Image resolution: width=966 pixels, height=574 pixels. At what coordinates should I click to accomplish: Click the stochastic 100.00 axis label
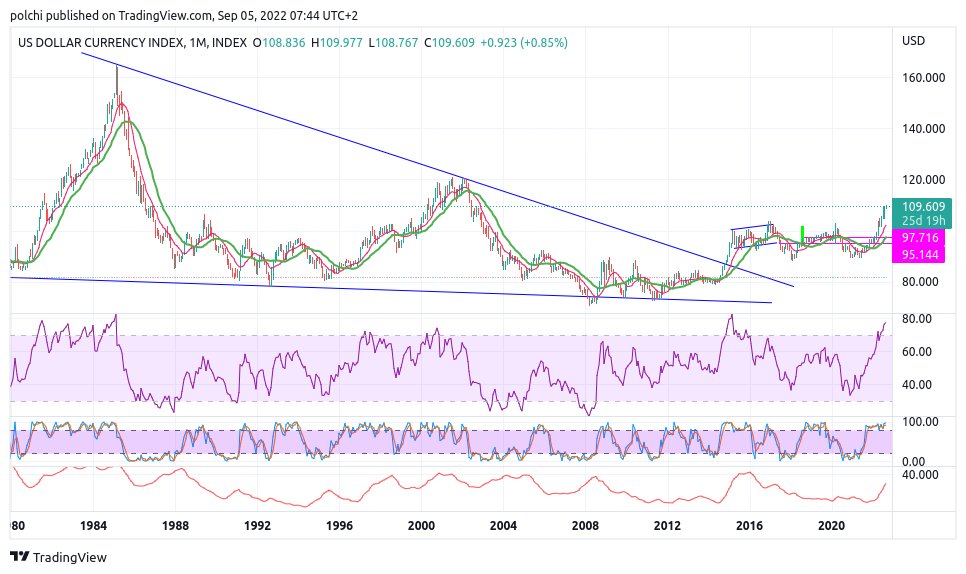click(x=920, y=422)
